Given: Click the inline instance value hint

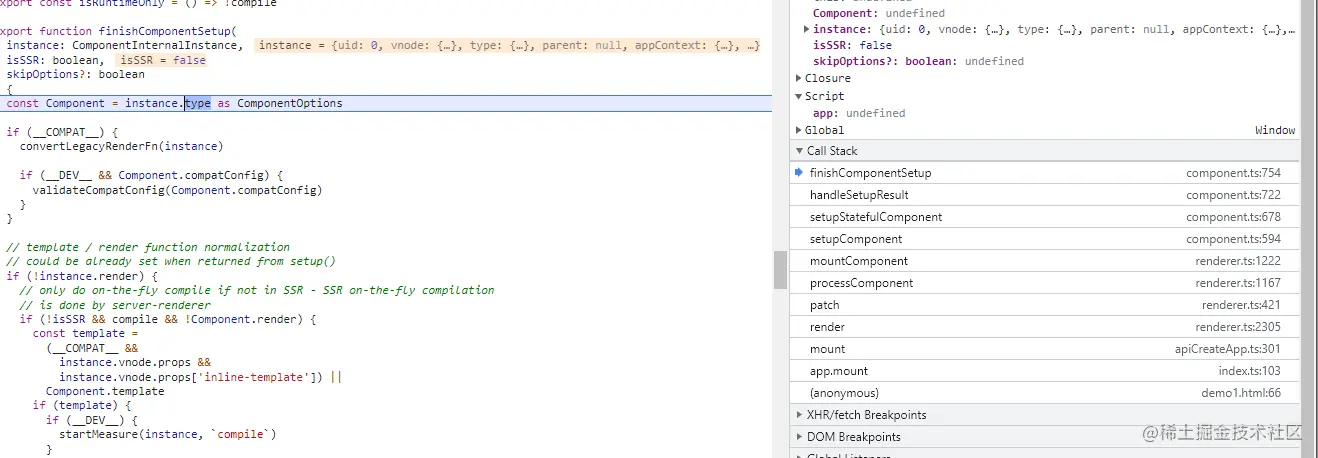Looking at the screenshot, I should point(508,45).
